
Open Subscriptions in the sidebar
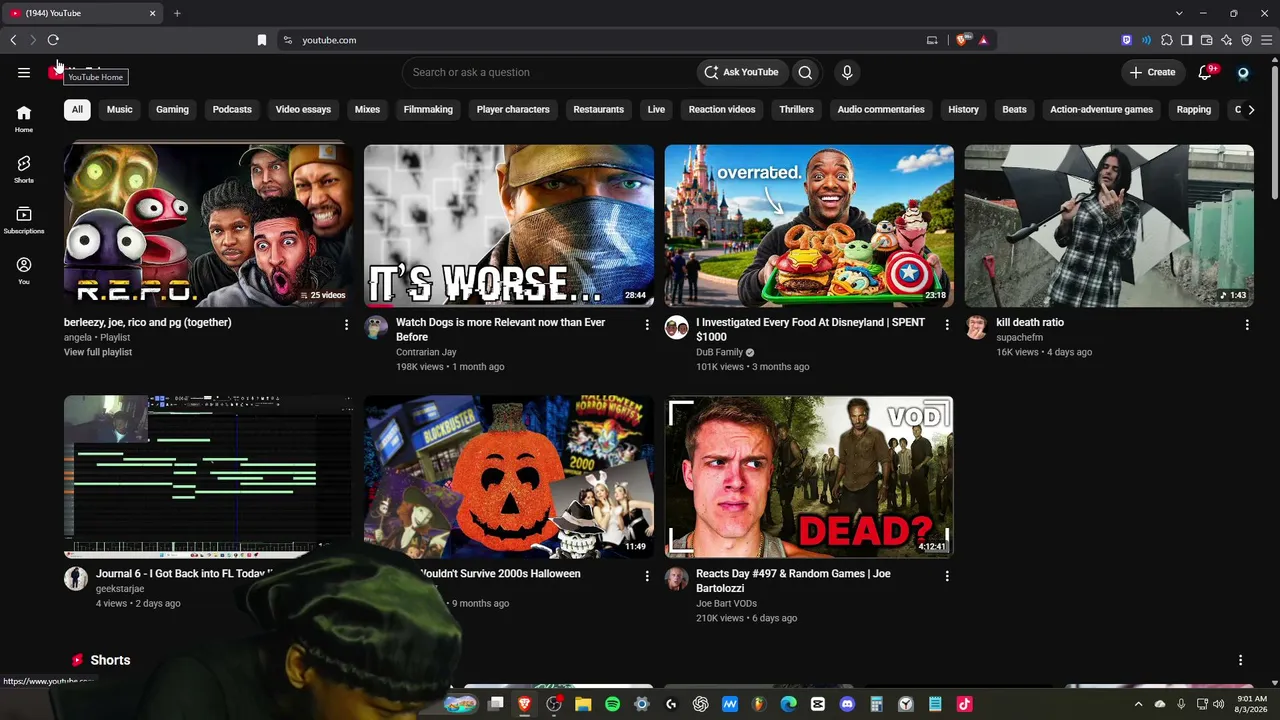[24, 220]
